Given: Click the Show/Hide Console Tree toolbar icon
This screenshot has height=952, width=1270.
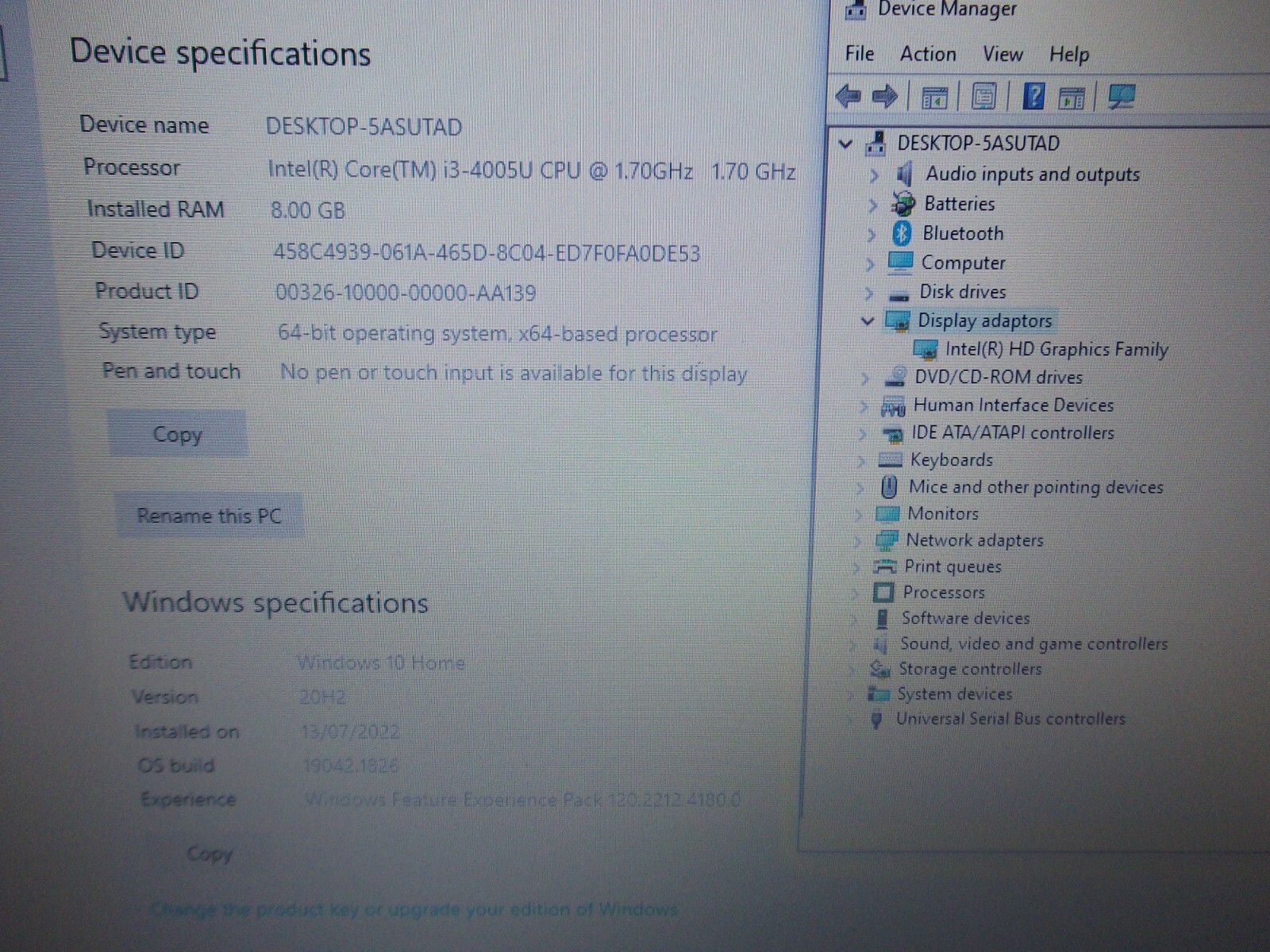Looking at the screenshot, I should coord(934,98).
